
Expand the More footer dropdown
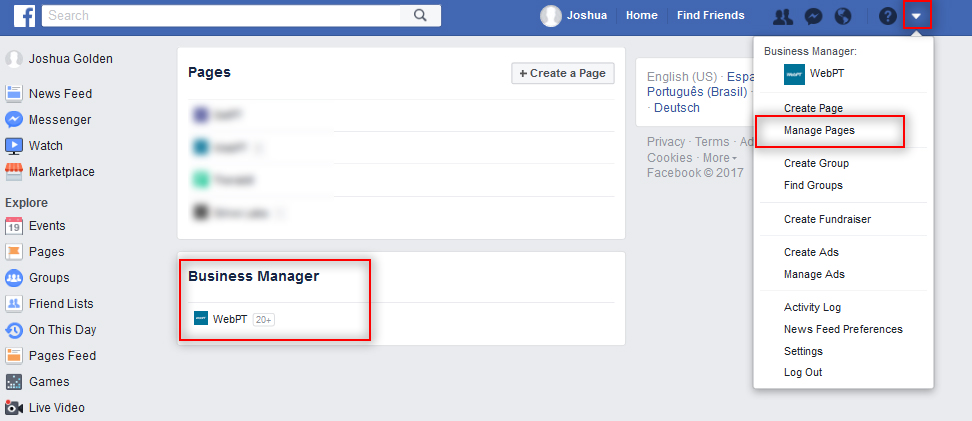click(720, 158)
